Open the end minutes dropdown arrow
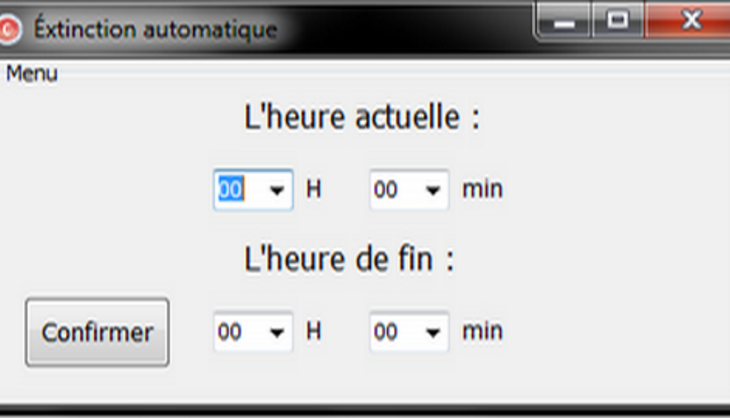Image resolution: width=730 pixels, height=418 pixels. point(433,332)
